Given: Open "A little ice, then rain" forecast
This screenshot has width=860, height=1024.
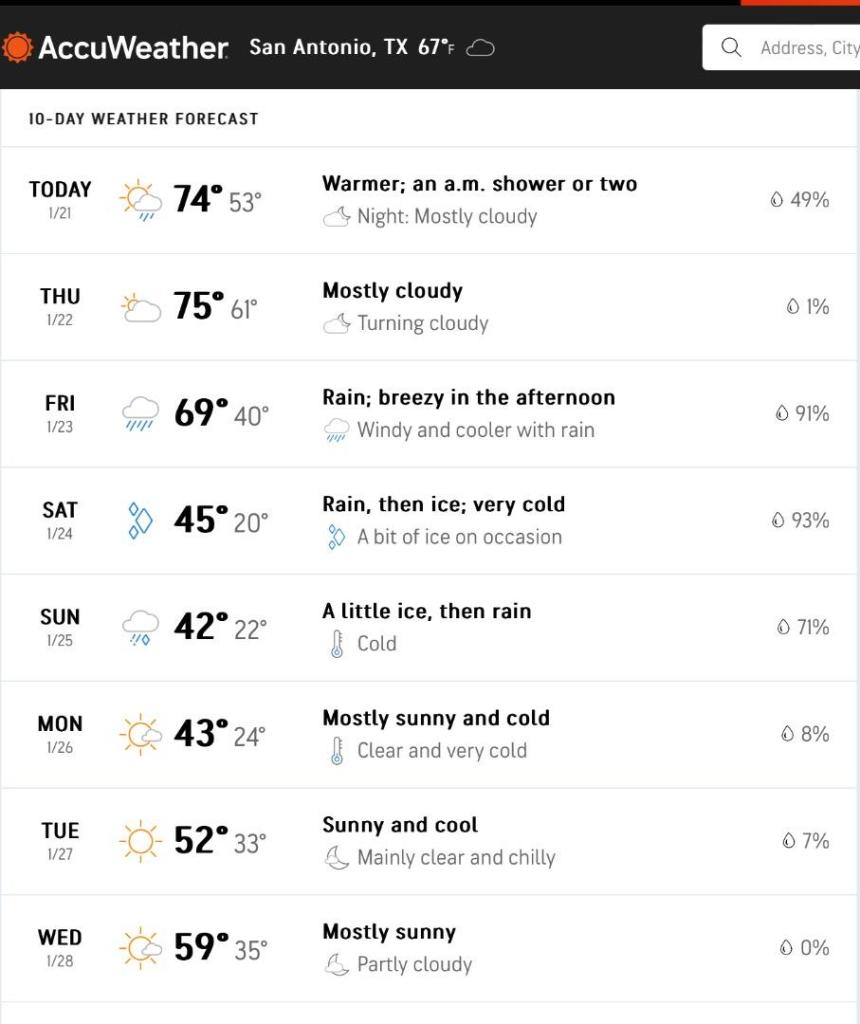Looking at the screenshot, I should pyautogui.click(x=426, y=611).
